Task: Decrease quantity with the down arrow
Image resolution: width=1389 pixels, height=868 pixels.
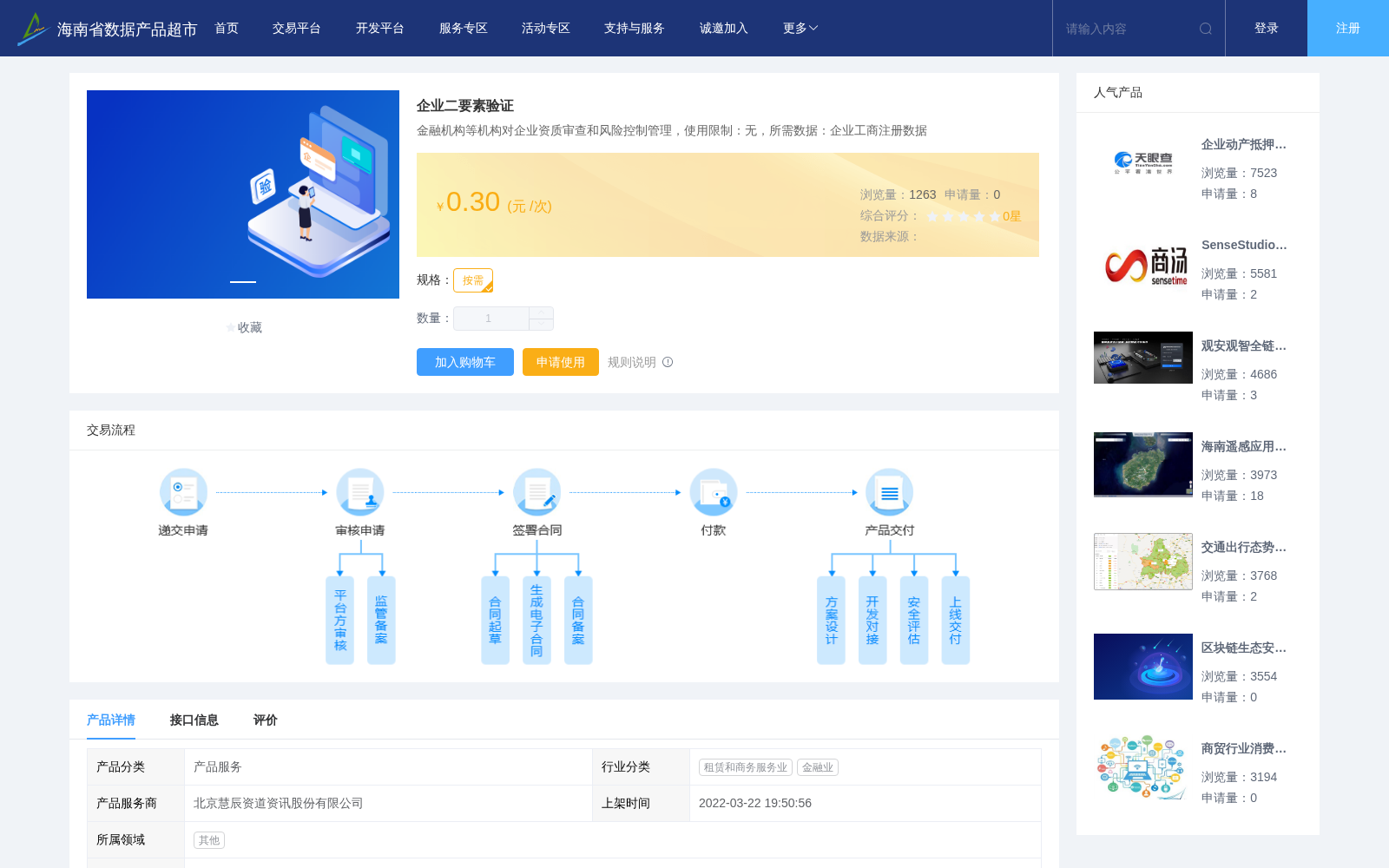Action: point(541,325)
